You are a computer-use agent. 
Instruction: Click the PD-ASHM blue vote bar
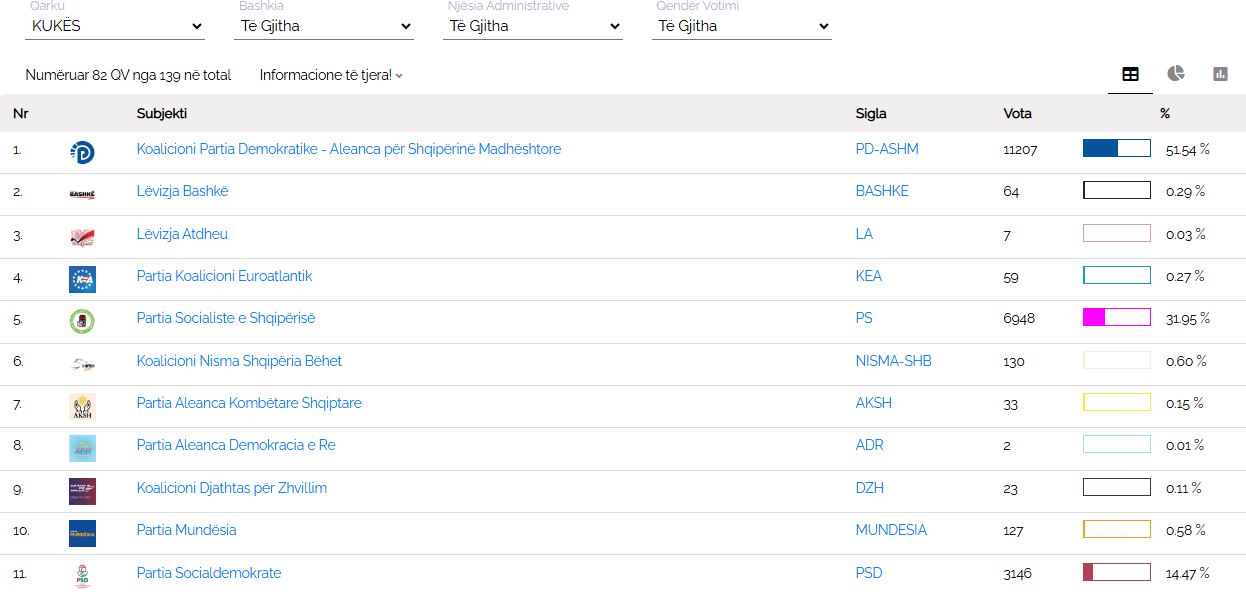pos(1117,148)
